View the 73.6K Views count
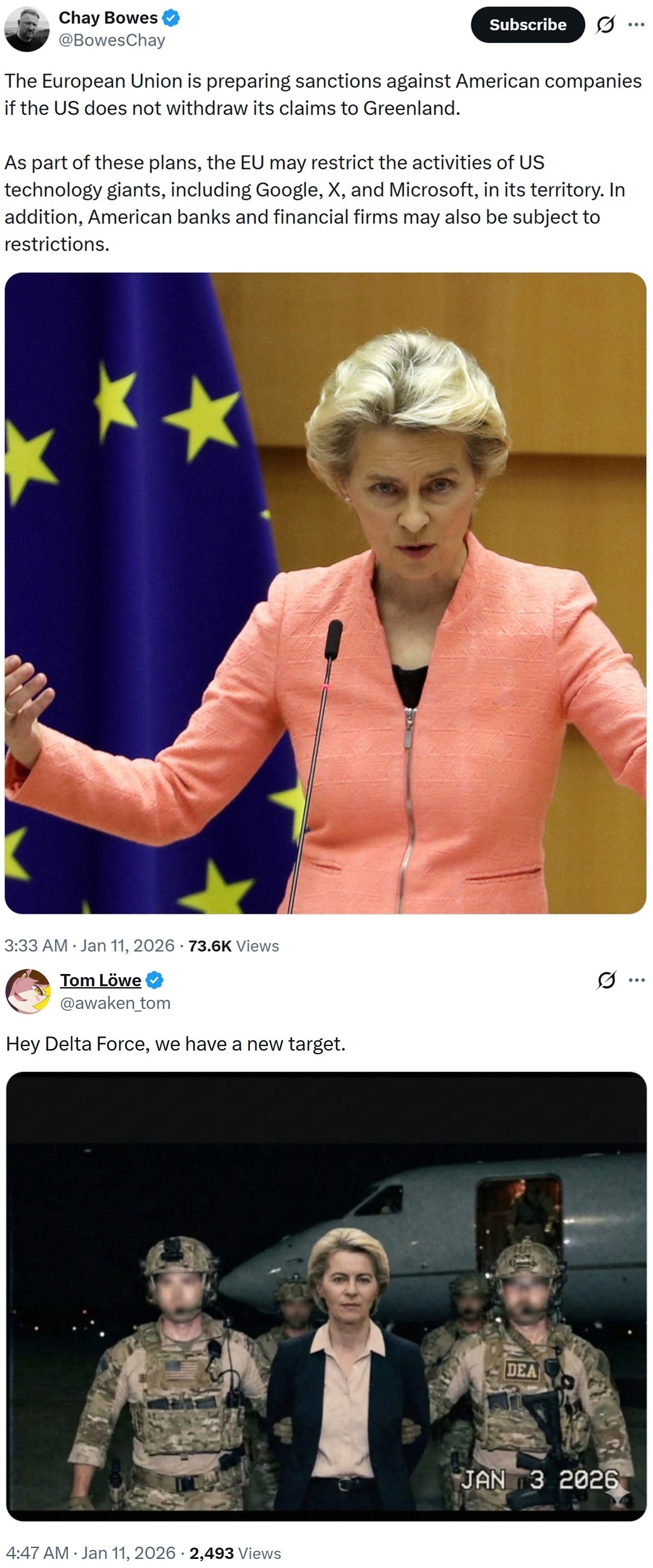 tap(234, 945)
